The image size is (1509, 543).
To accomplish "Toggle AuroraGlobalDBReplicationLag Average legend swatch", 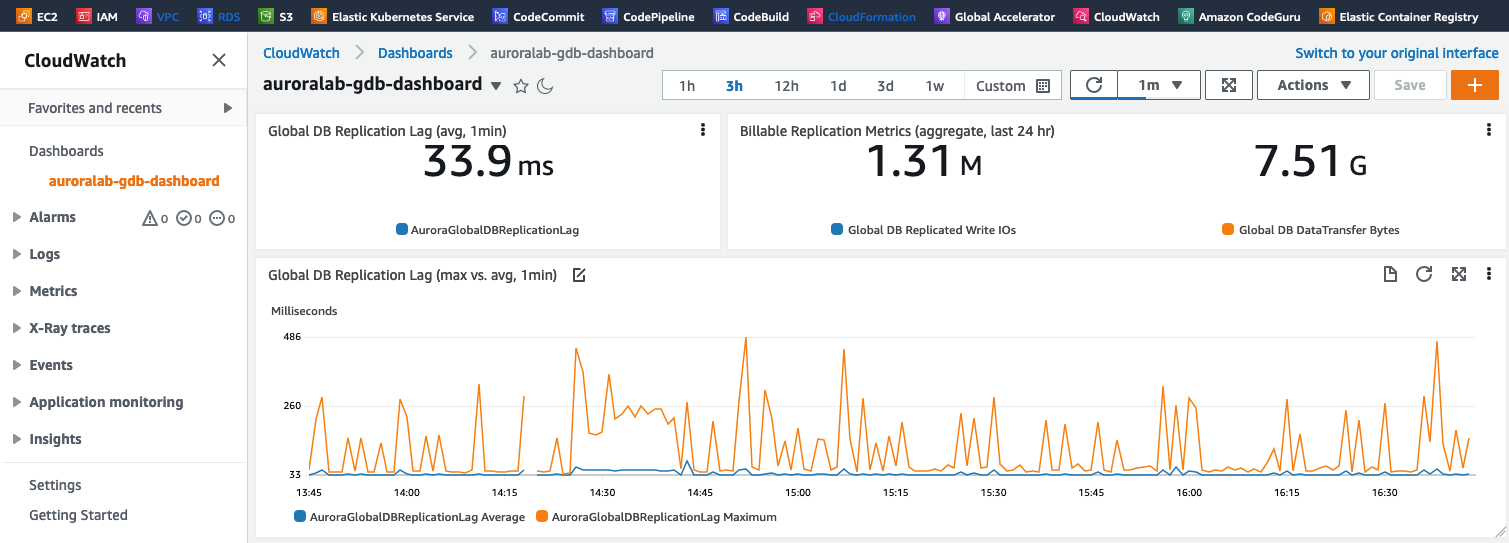I will (300, 517).
